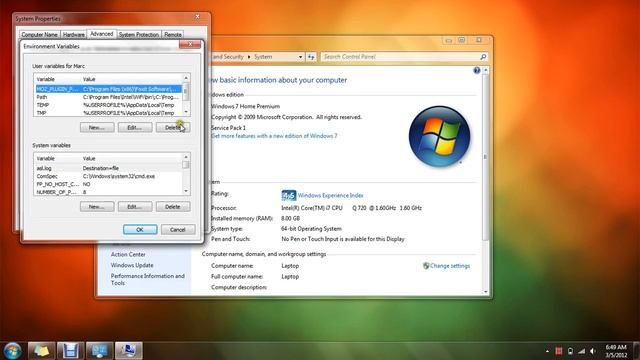Select the ComSpec system variable row
This screenshot has width=640, height=360.
[108, 176]
